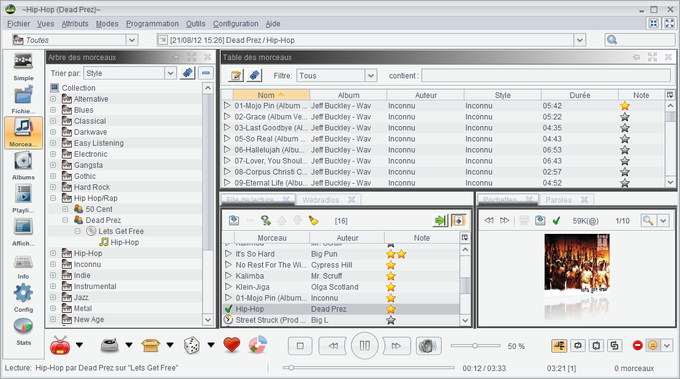Toggle the rightmost auto-scroll button in queue toolbar

click(458, 221)
